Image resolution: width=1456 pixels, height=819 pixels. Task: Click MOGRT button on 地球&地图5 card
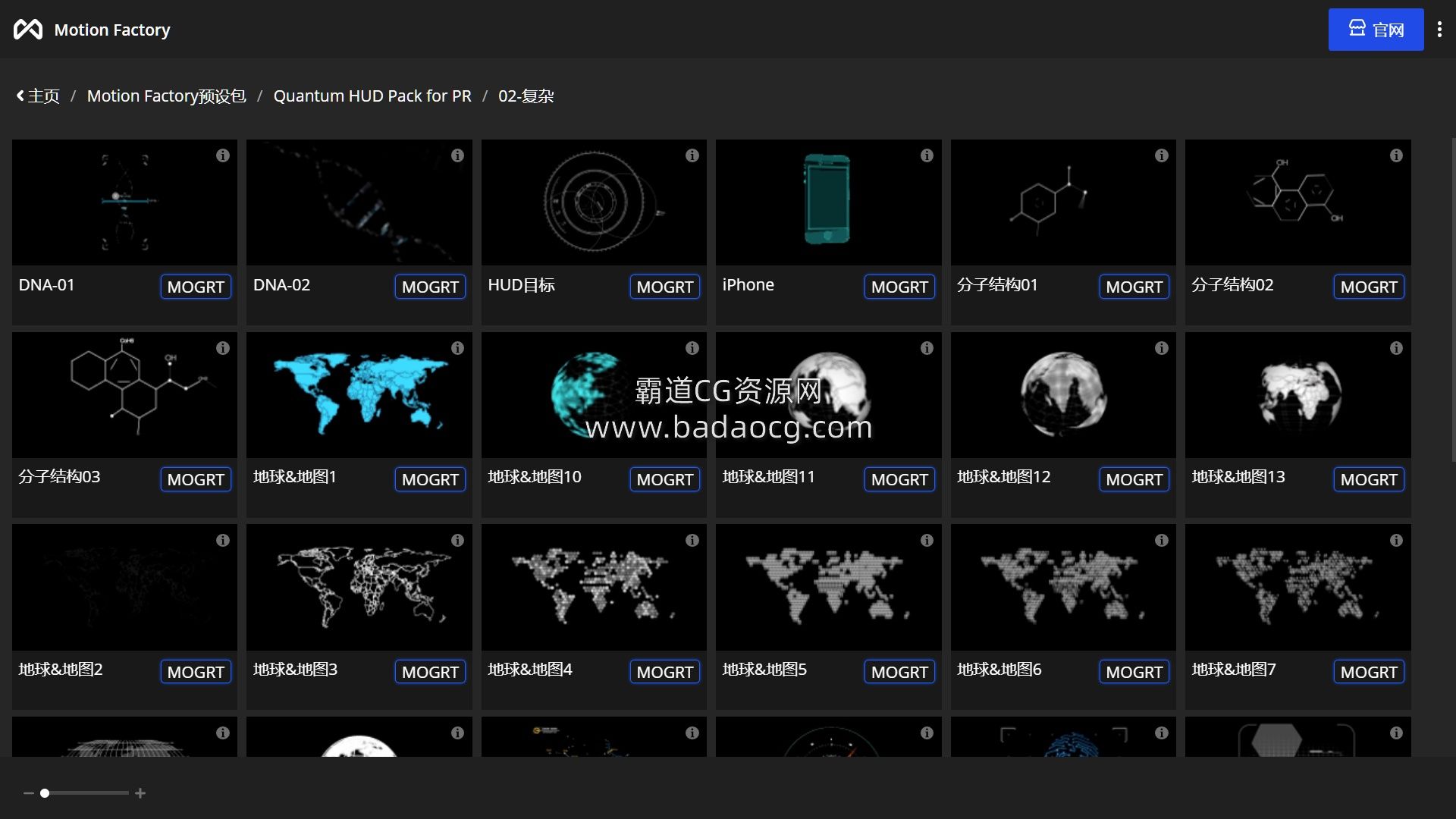click(x=899, y=672)
